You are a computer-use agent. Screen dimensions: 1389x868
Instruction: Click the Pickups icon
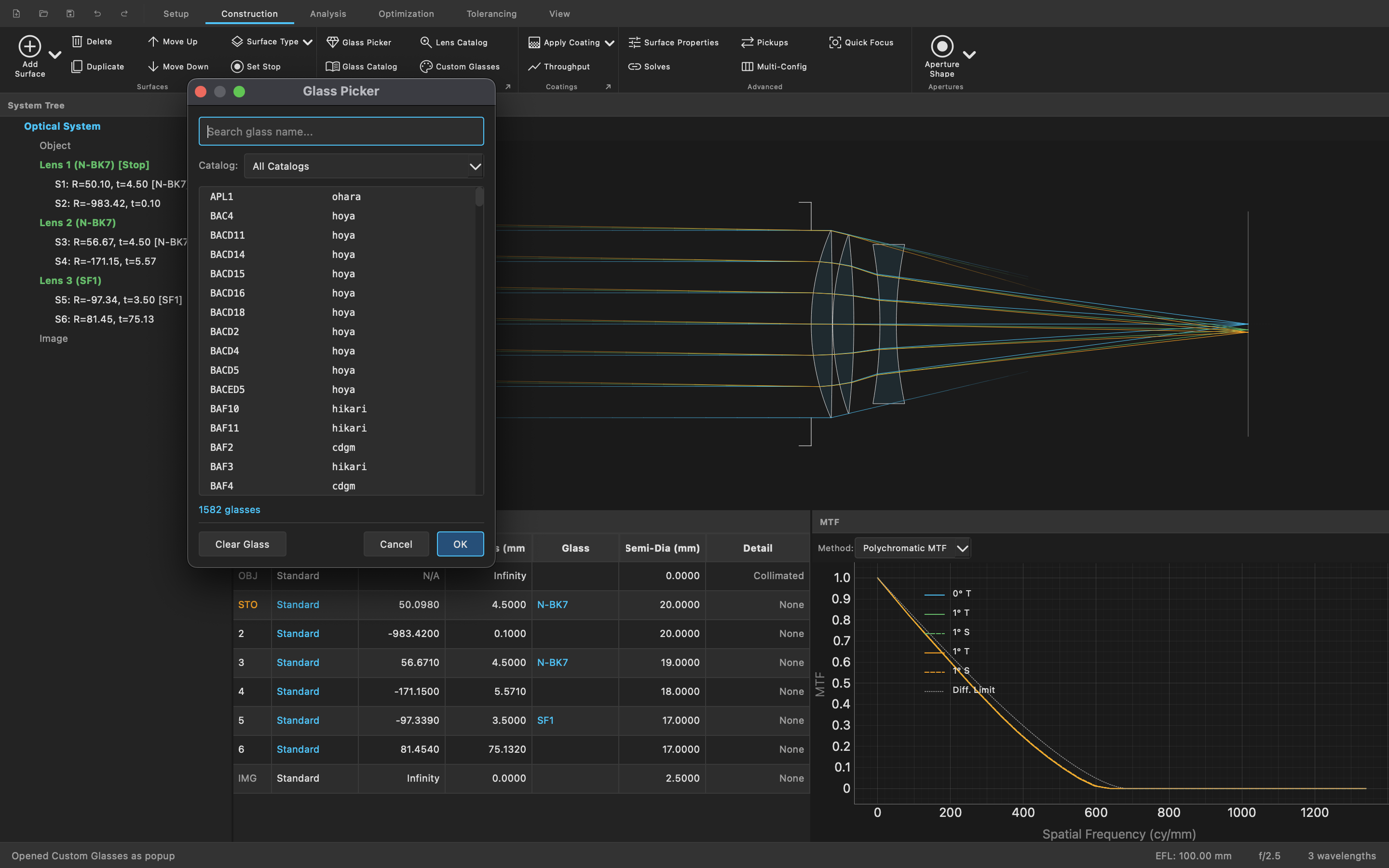click(746, 42)
